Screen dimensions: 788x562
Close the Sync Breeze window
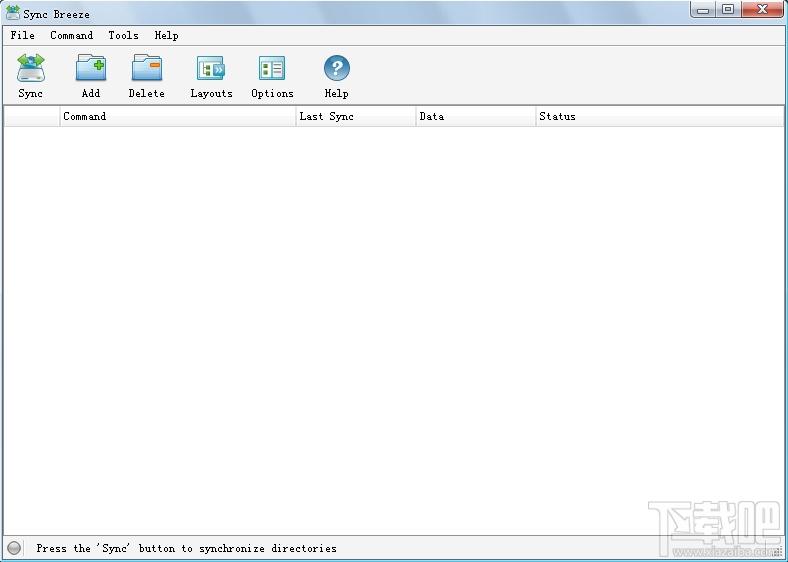coord(762,10)
